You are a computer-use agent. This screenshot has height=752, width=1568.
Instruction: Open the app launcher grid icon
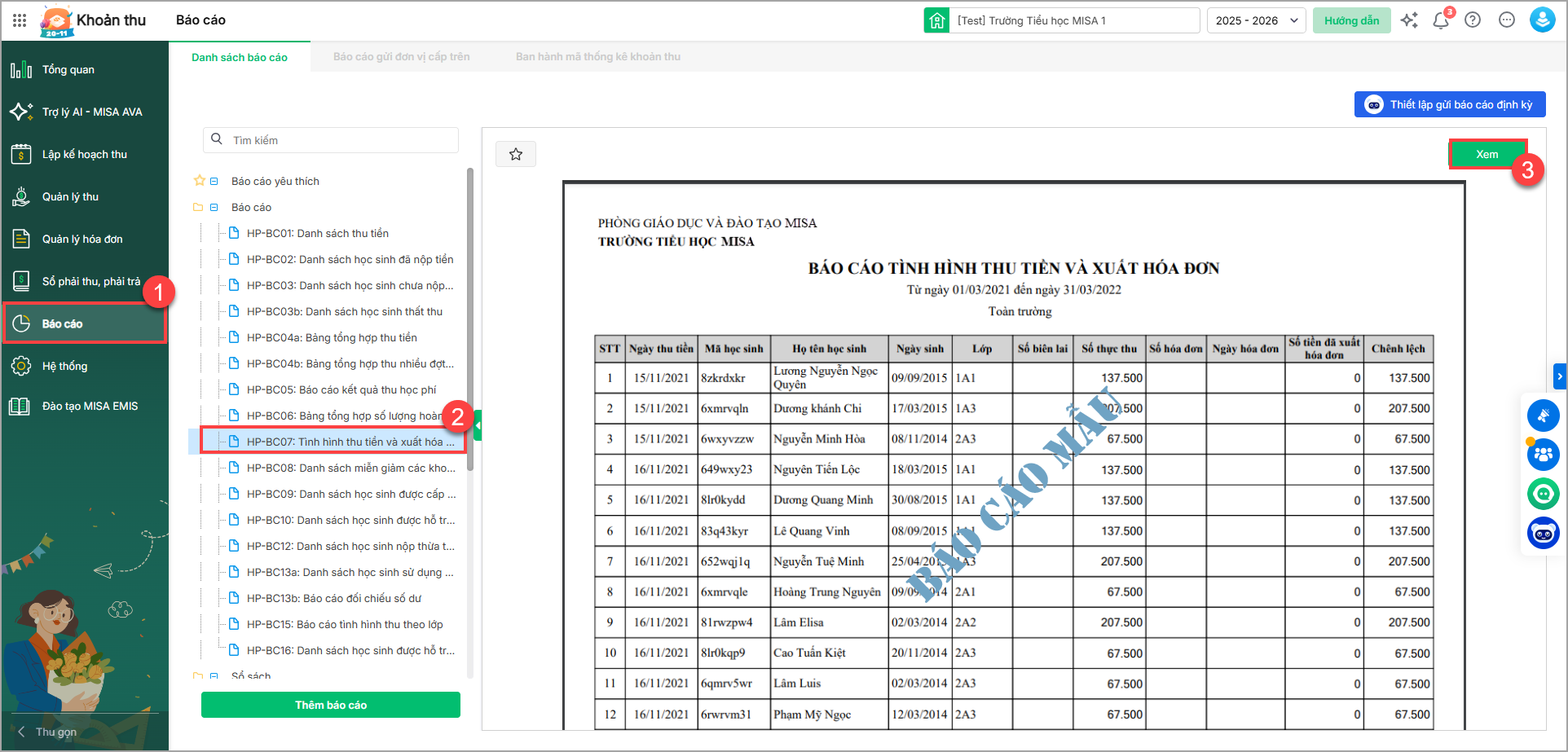[x=20, y=20]
